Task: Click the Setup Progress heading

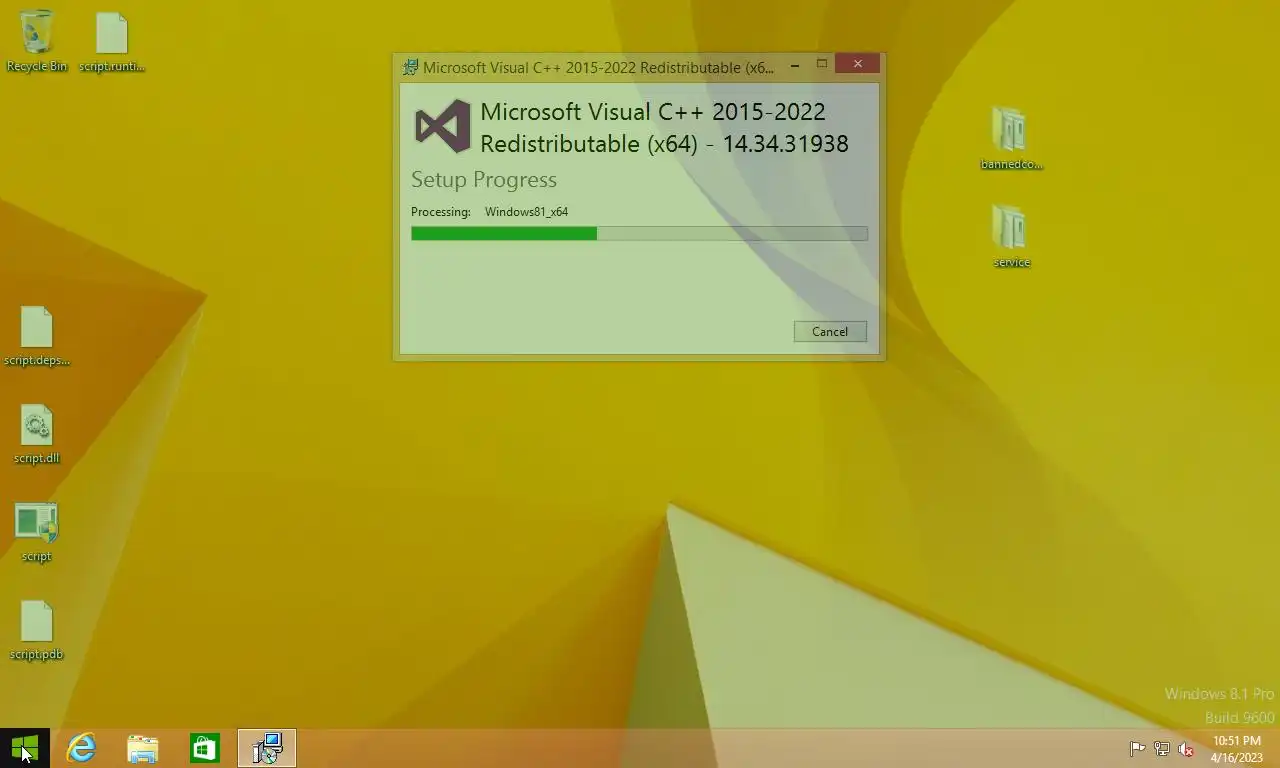Action: coord(484,180)
